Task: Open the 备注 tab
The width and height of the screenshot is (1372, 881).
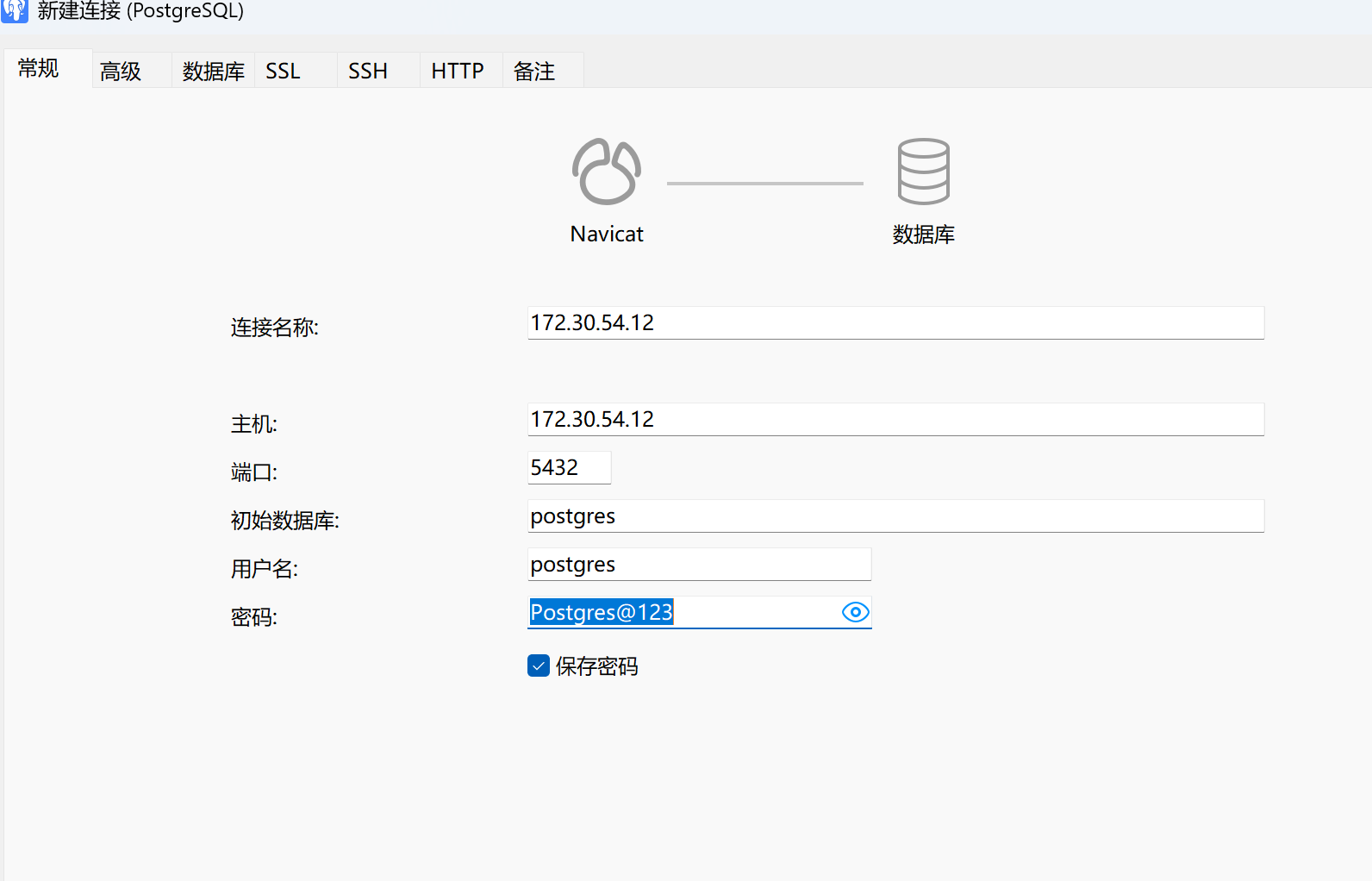Action: pos(543,71)
